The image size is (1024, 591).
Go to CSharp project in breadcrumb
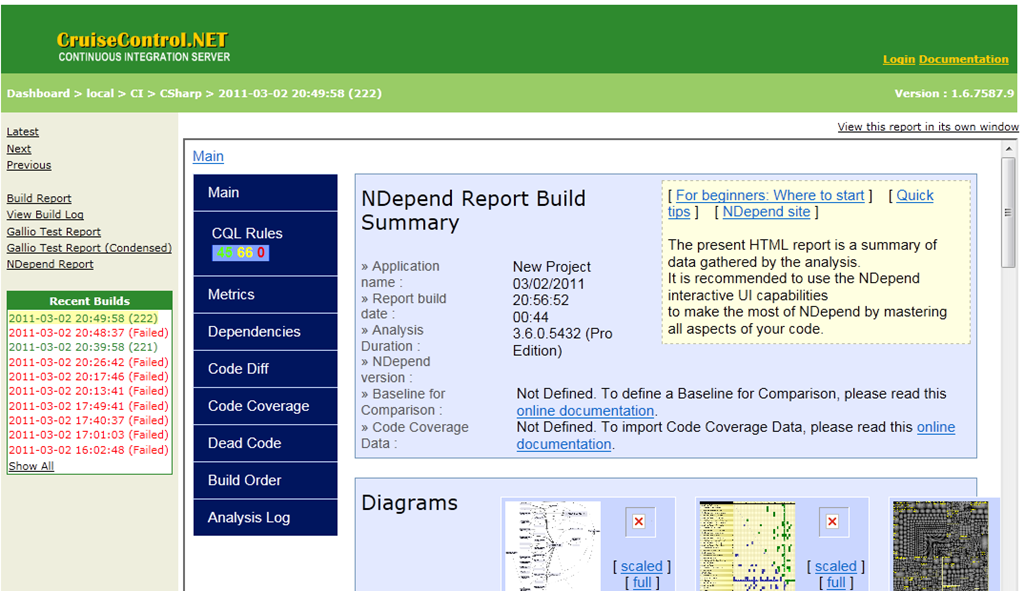tap(181, 93)
